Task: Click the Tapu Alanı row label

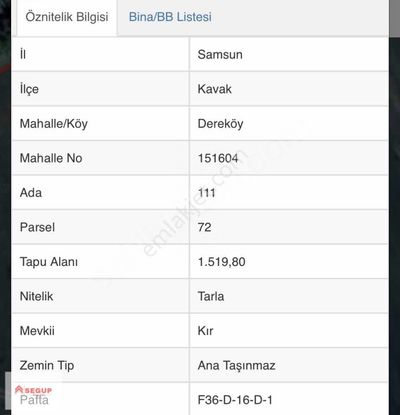Action: (49, 262)
